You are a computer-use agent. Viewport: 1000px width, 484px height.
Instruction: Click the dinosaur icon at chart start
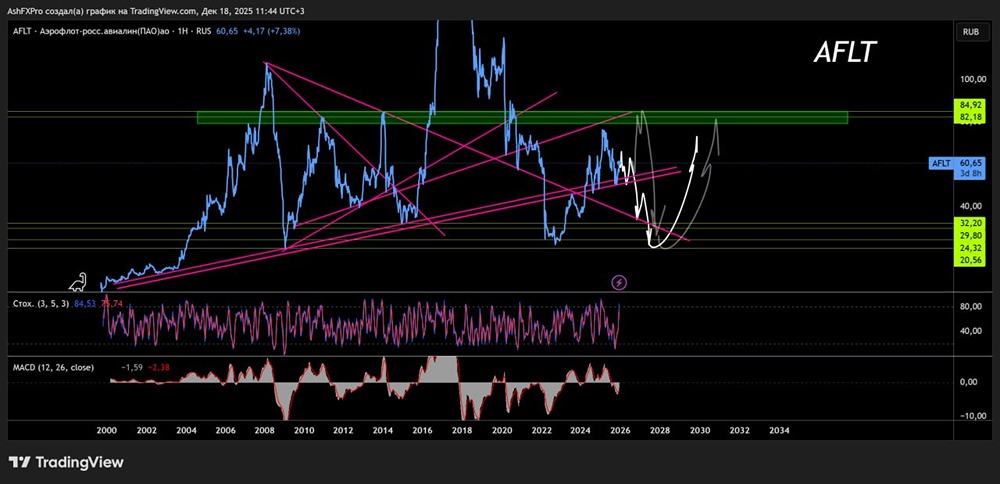coord(79,281)
